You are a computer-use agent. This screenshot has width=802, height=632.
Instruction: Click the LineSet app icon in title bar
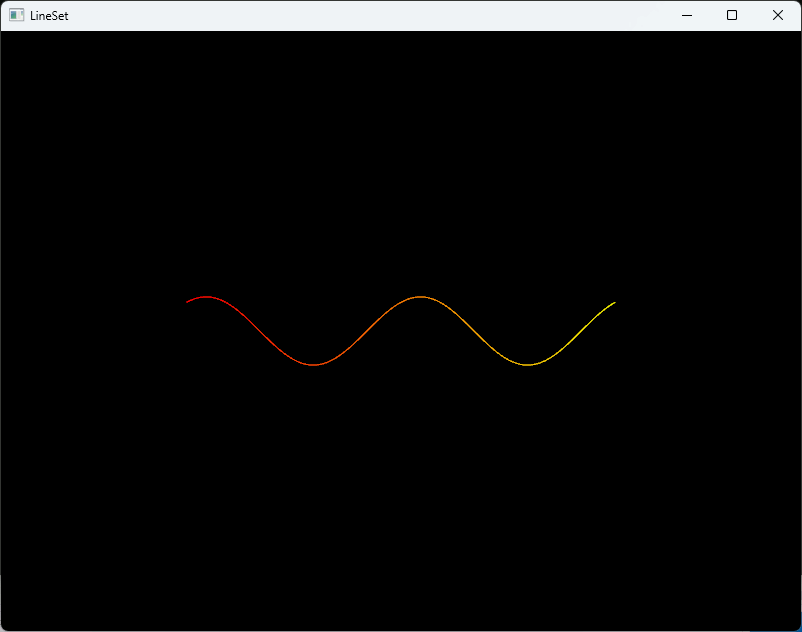click(16, 15)
